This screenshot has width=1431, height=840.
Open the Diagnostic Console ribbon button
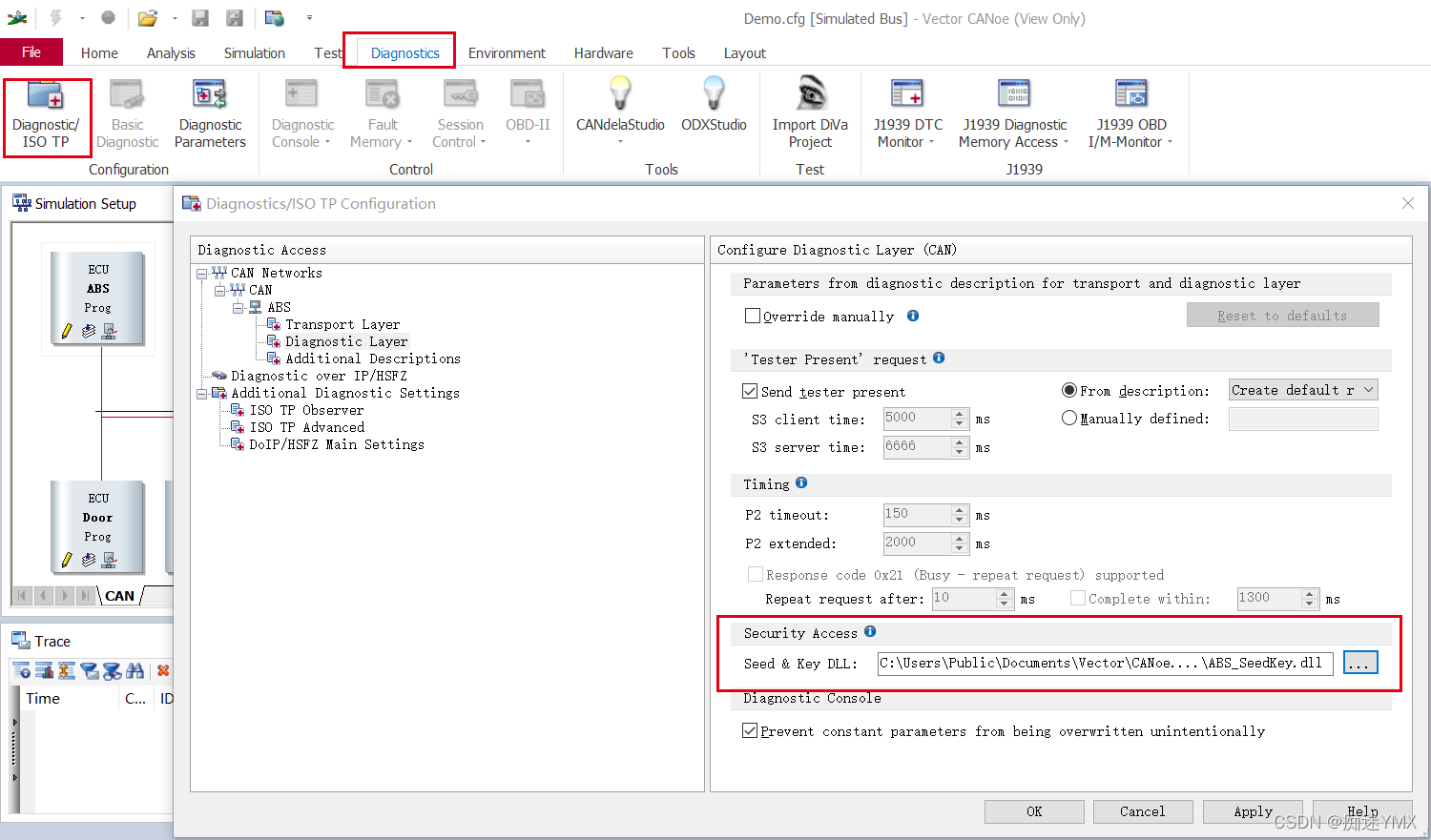coord(302,116)
